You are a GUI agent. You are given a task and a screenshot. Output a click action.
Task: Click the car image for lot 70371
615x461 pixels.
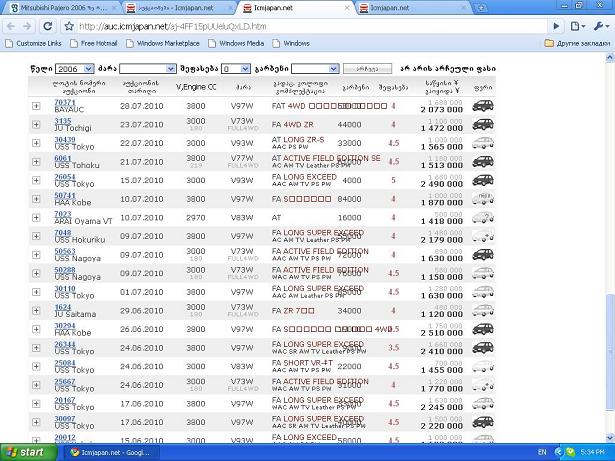pyautogui.click(x=483, y=106)
